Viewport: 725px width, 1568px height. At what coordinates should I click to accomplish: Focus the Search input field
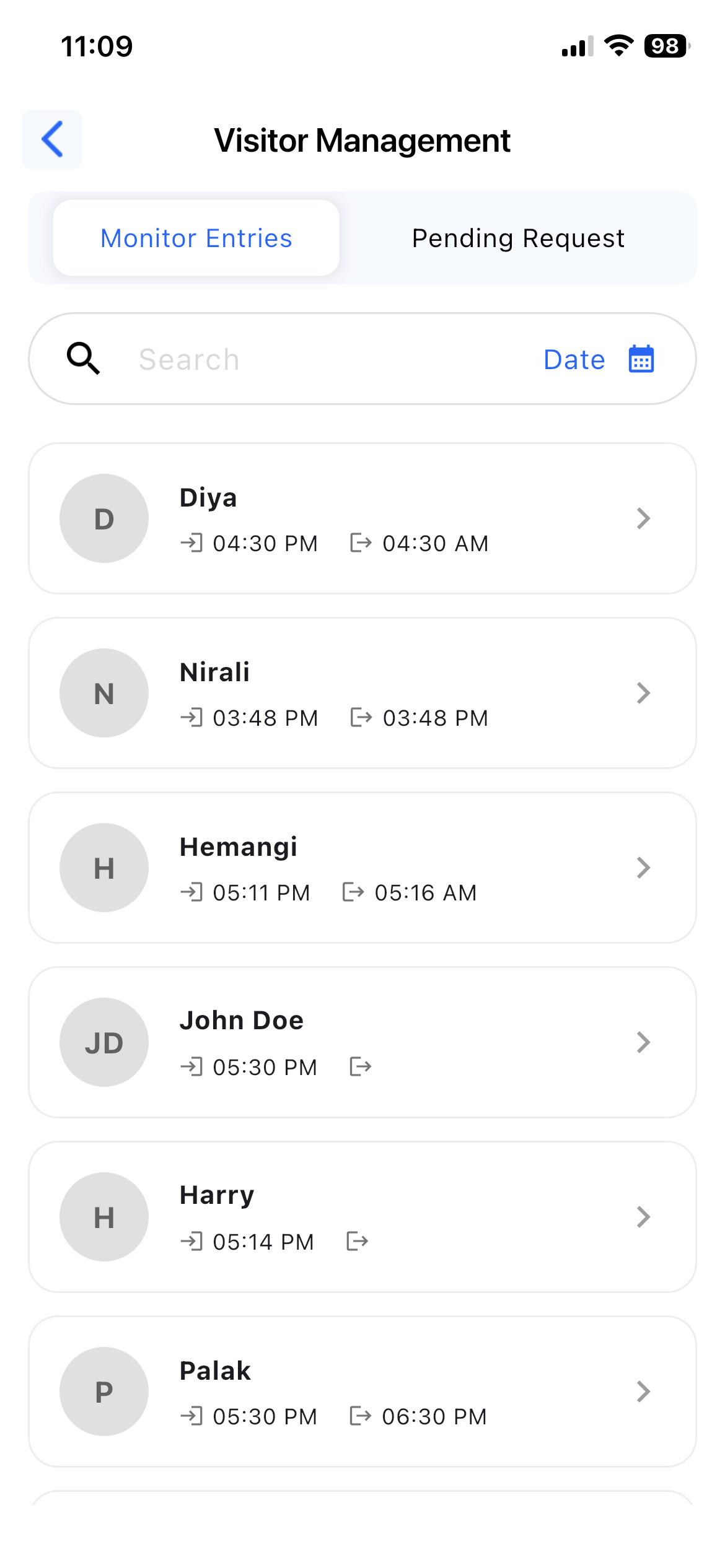[x=322, y=360]
